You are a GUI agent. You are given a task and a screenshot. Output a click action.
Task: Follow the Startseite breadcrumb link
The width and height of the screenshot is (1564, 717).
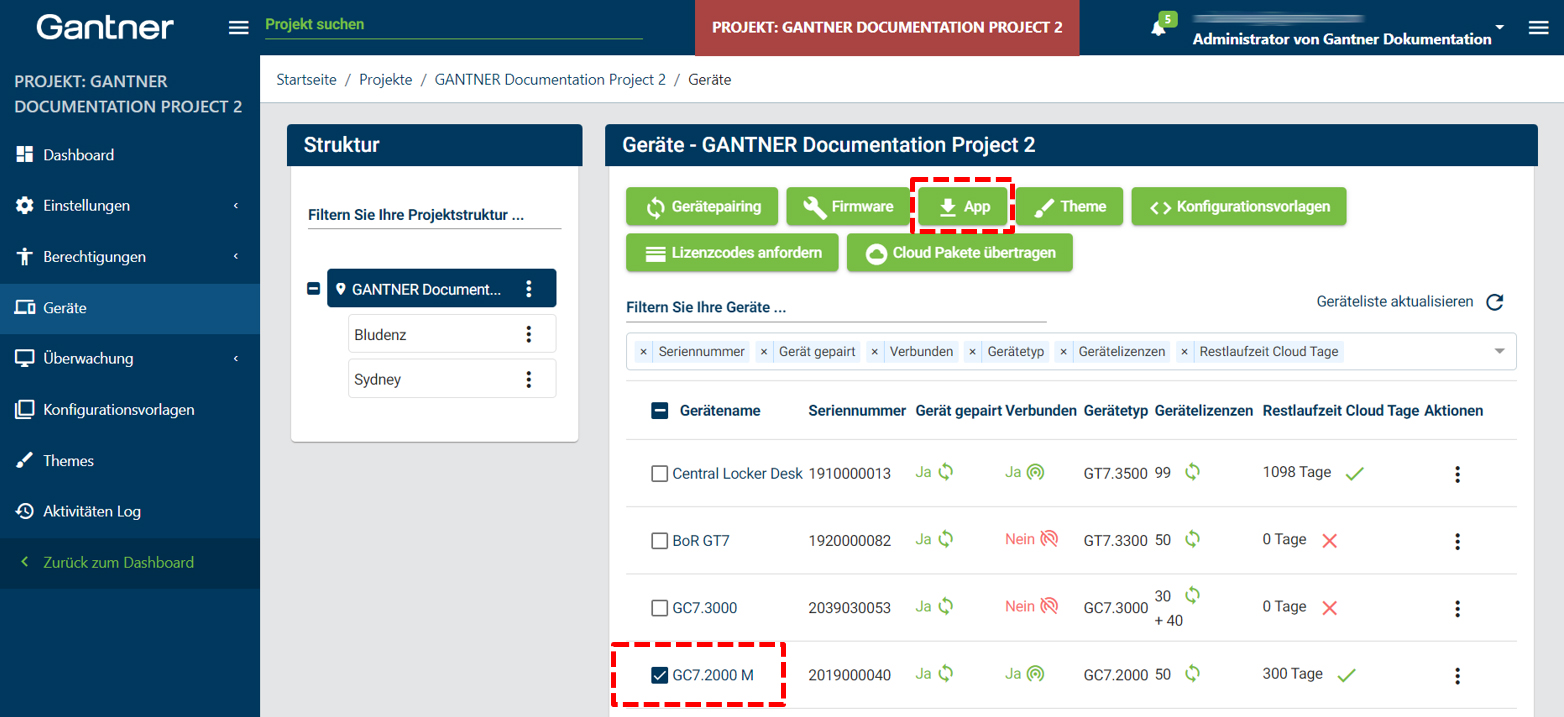306,80
